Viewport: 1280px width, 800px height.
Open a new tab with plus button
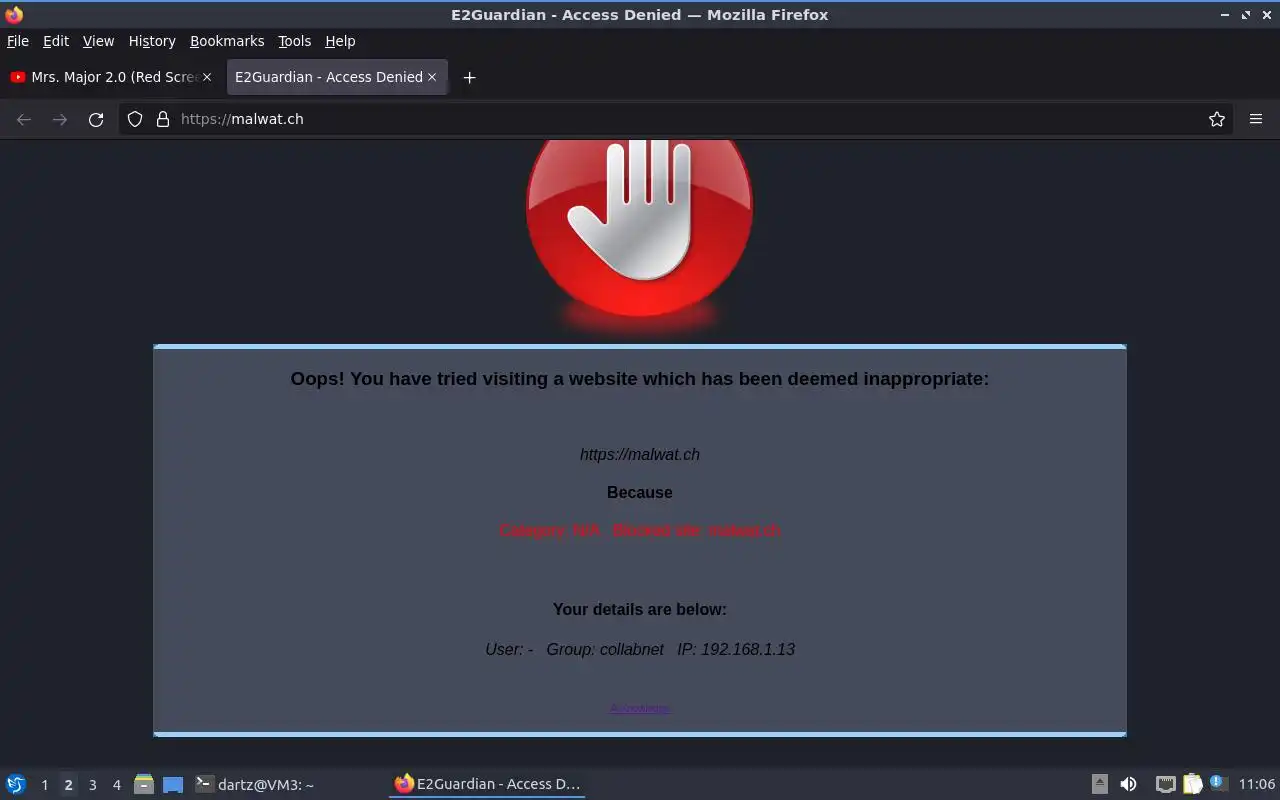[x=469, y=77]
